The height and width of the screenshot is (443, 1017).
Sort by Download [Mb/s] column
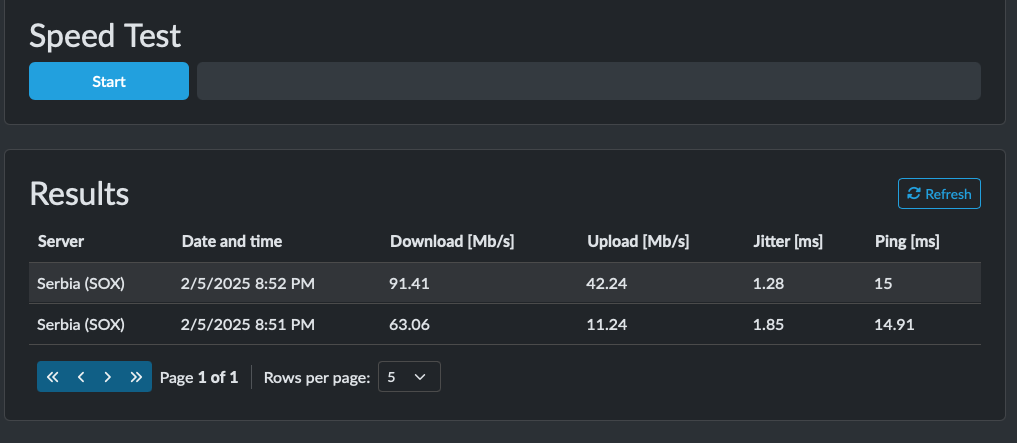coord(452,242)
